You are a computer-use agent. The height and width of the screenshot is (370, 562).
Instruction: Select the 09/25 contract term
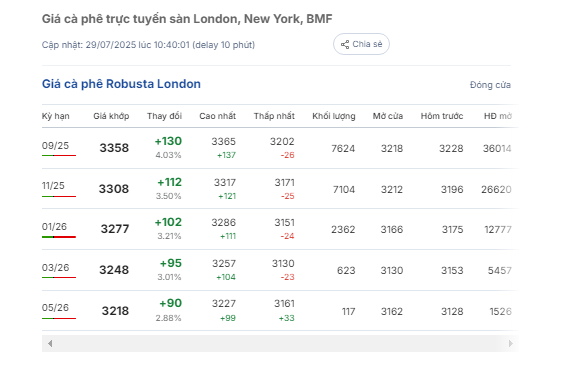coord(55,146)
